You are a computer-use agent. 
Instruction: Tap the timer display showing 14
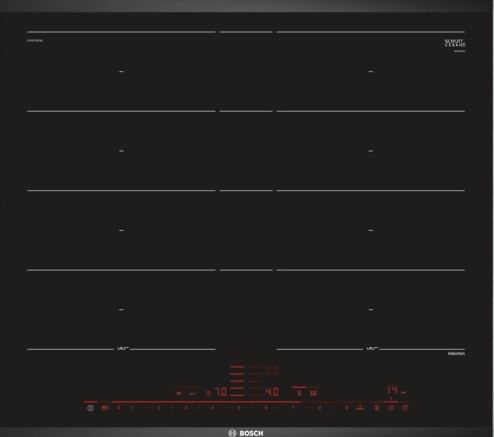393,390
